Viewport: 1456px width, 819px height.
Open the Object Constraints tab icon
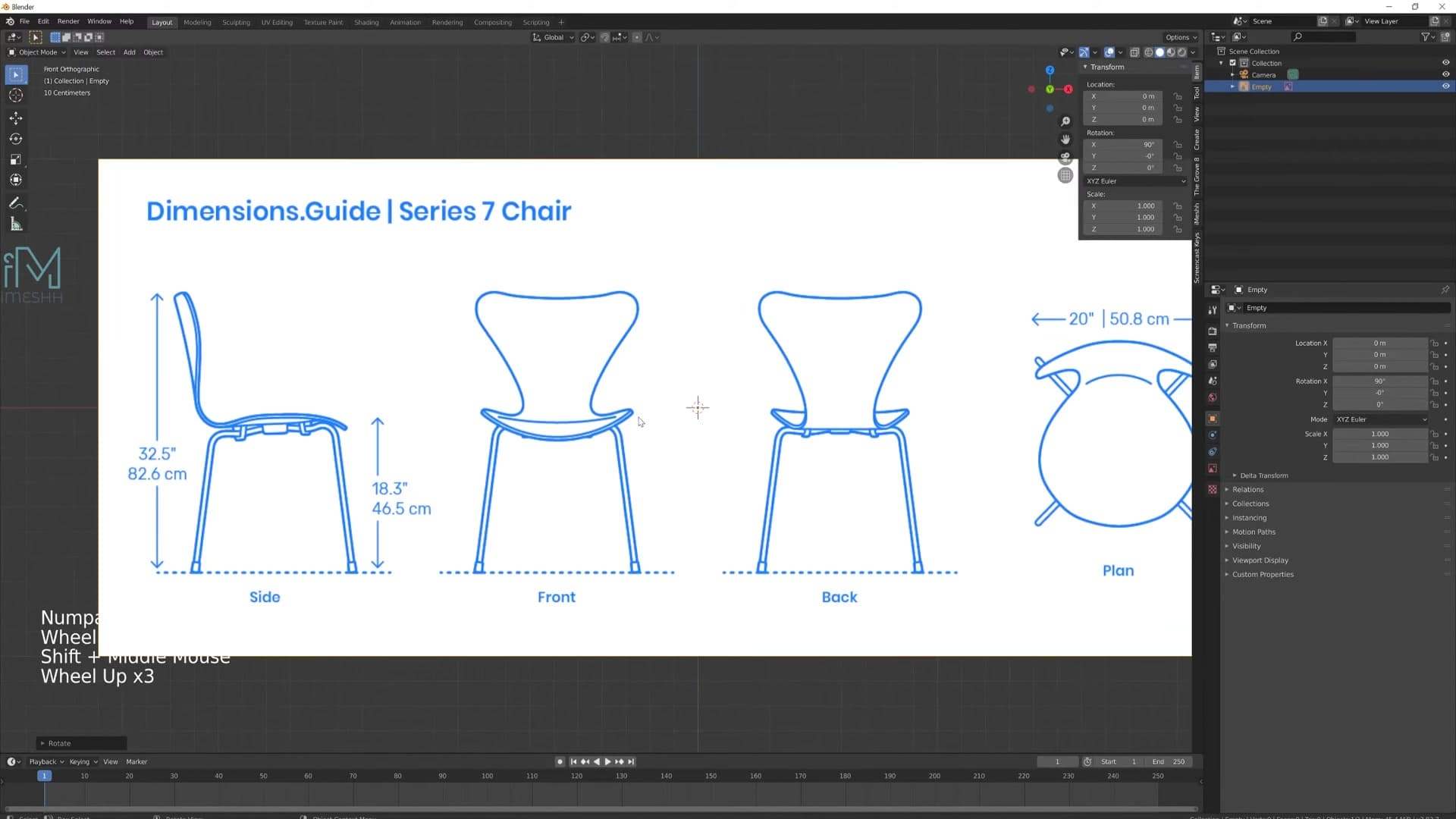(x=1213, y=452)
